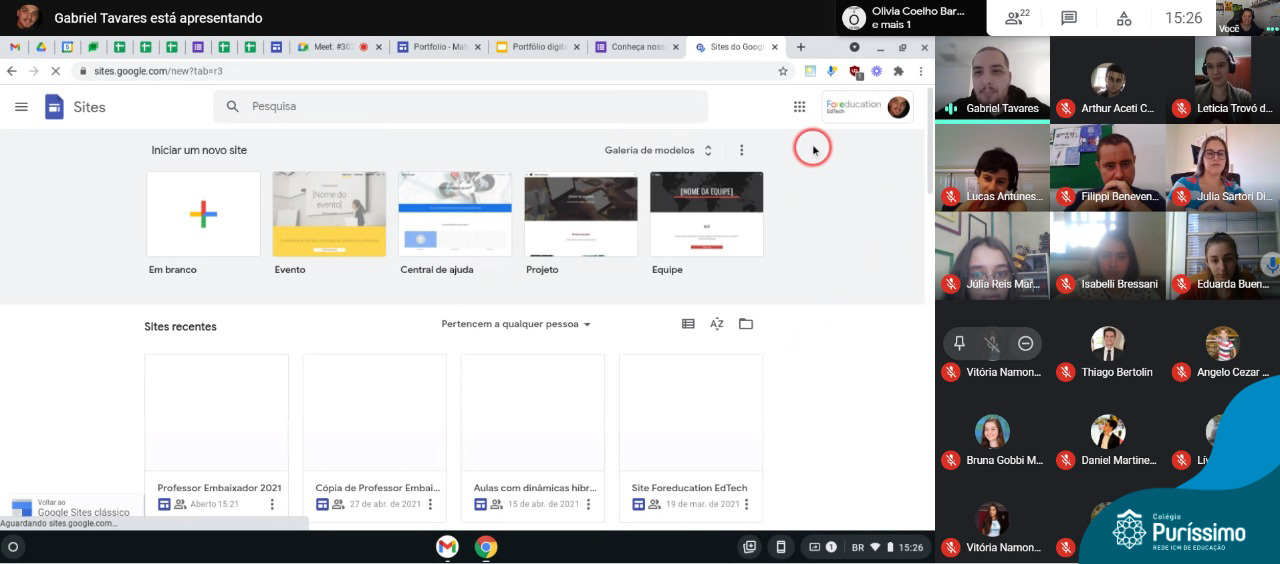
Task: Open more options beside Galeria de modelos
Action: 741,150
